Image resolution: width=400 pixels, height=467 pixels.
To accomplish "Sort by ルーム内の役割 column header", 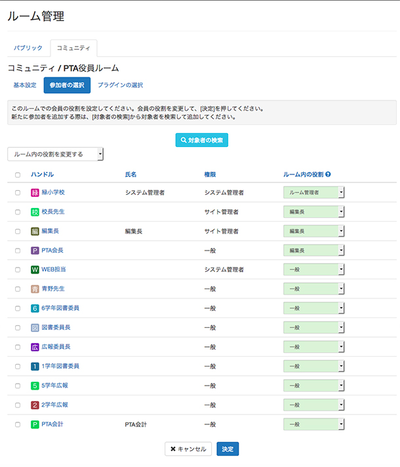I will (x=303, y=174).
